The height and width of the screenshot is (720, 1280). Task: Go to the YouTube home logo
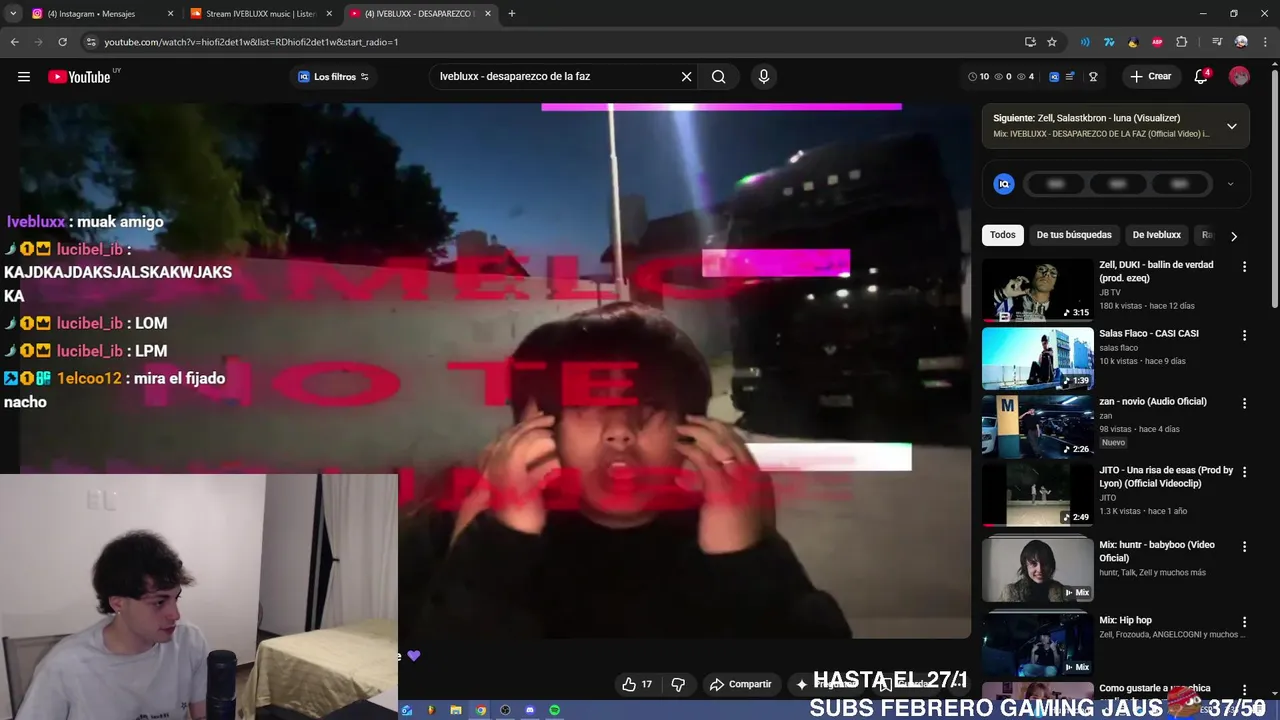tap(79, 77)
